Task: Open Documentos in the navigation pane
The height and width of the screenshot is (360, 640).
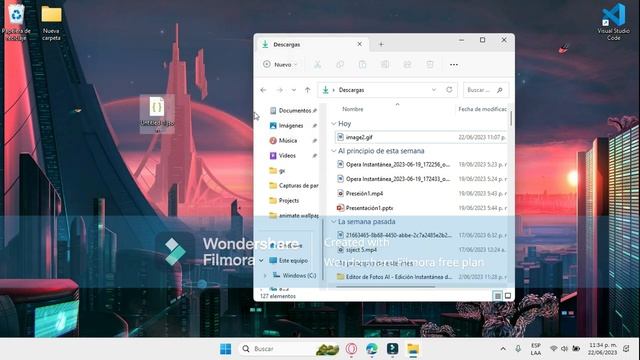Action: [x=293, y=111]
